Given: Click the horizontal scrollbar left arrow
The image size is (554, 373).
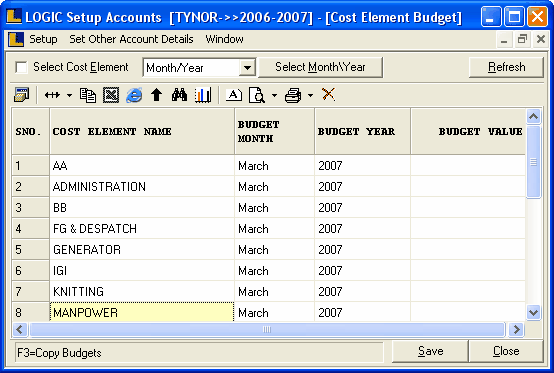Looking at the screenshot, I should [20, 330].
